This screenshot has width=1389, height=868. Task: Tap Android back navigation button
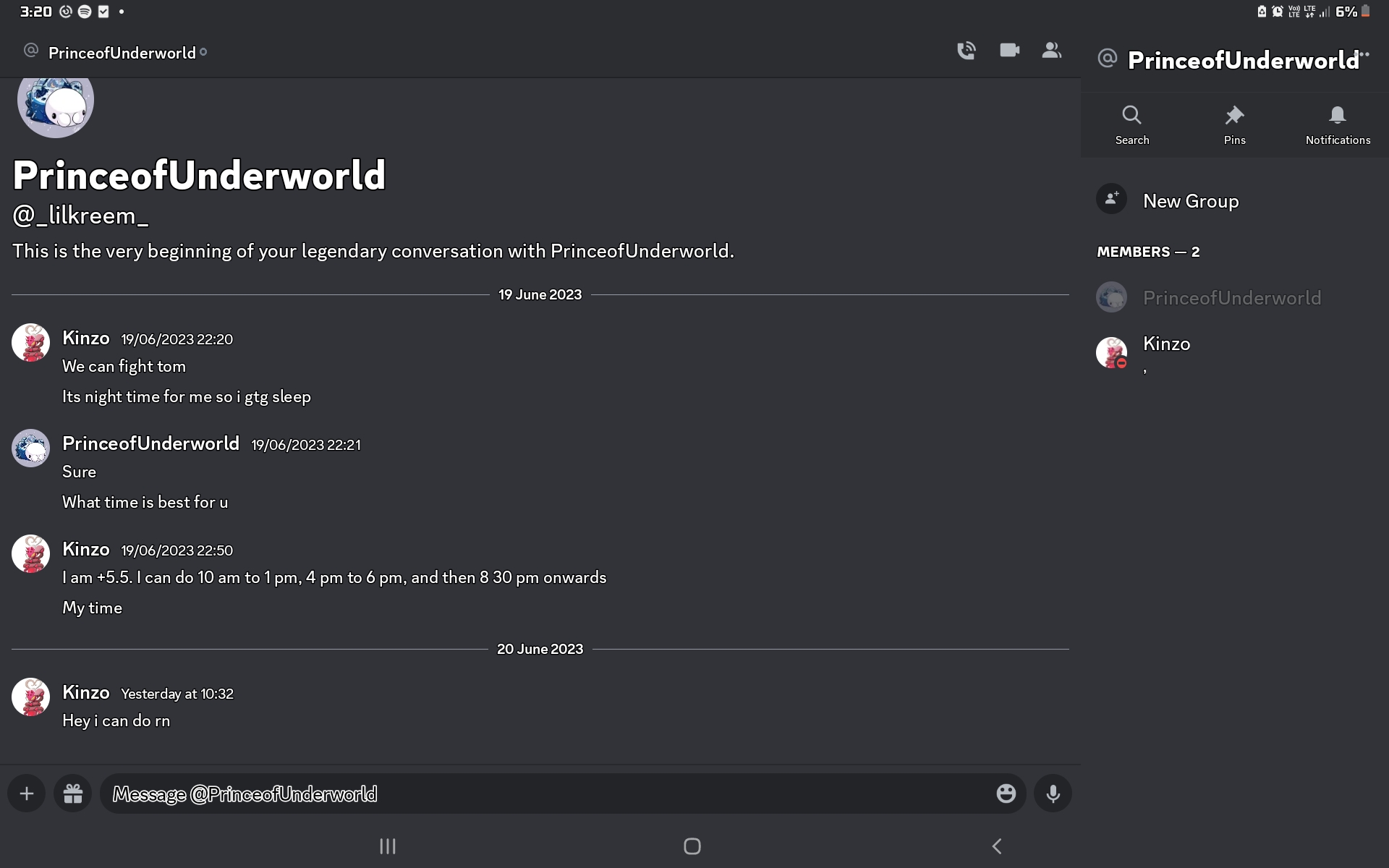pyautogui.click(x=996, y=846)
